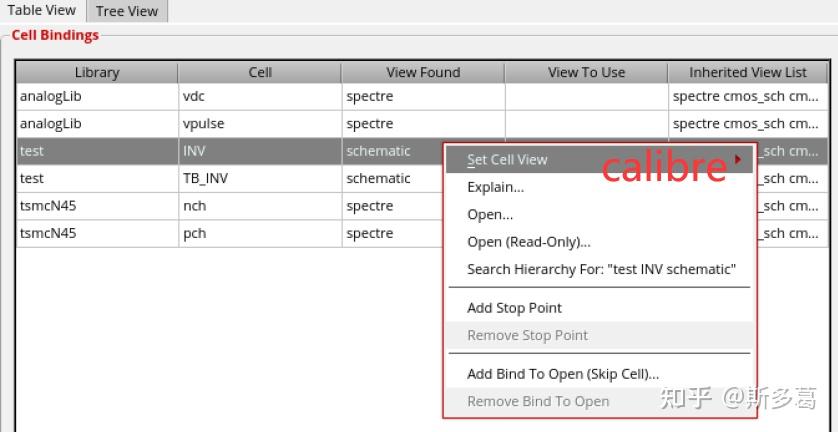
Task: Switch to the Tree View tab
Action: 127,11
